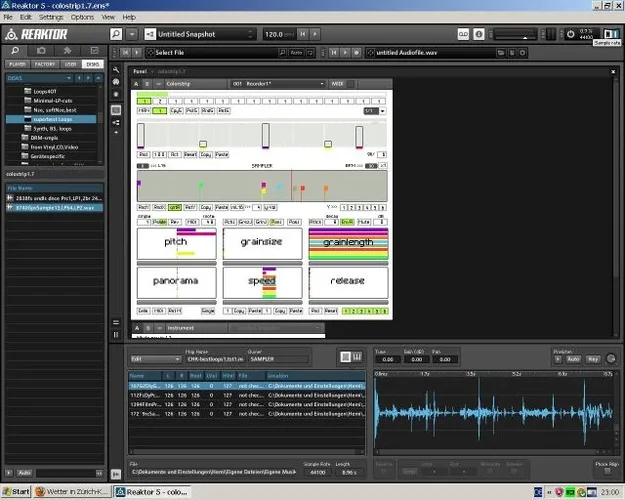Click the Mute button above grainlength
This screenshot has height=500, width=625.
tap(364, 222)
